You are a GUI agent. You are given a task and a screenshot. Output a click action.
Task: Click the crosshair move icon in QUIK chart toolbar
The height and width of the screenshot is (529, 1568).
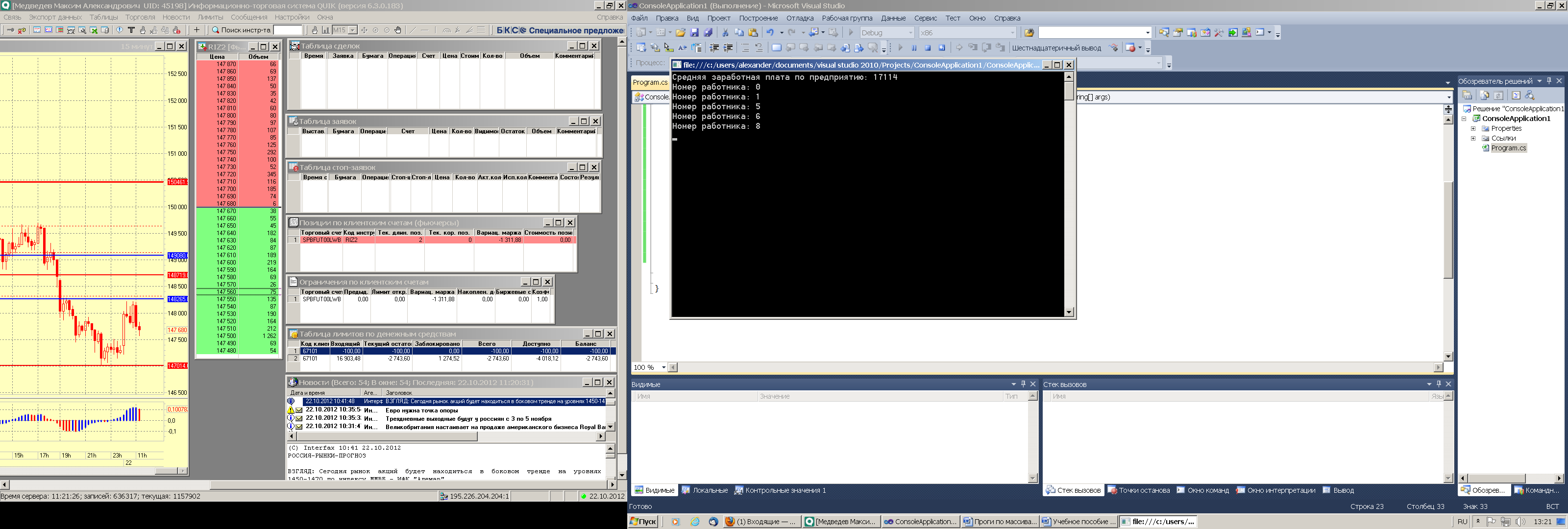point(364,30)
